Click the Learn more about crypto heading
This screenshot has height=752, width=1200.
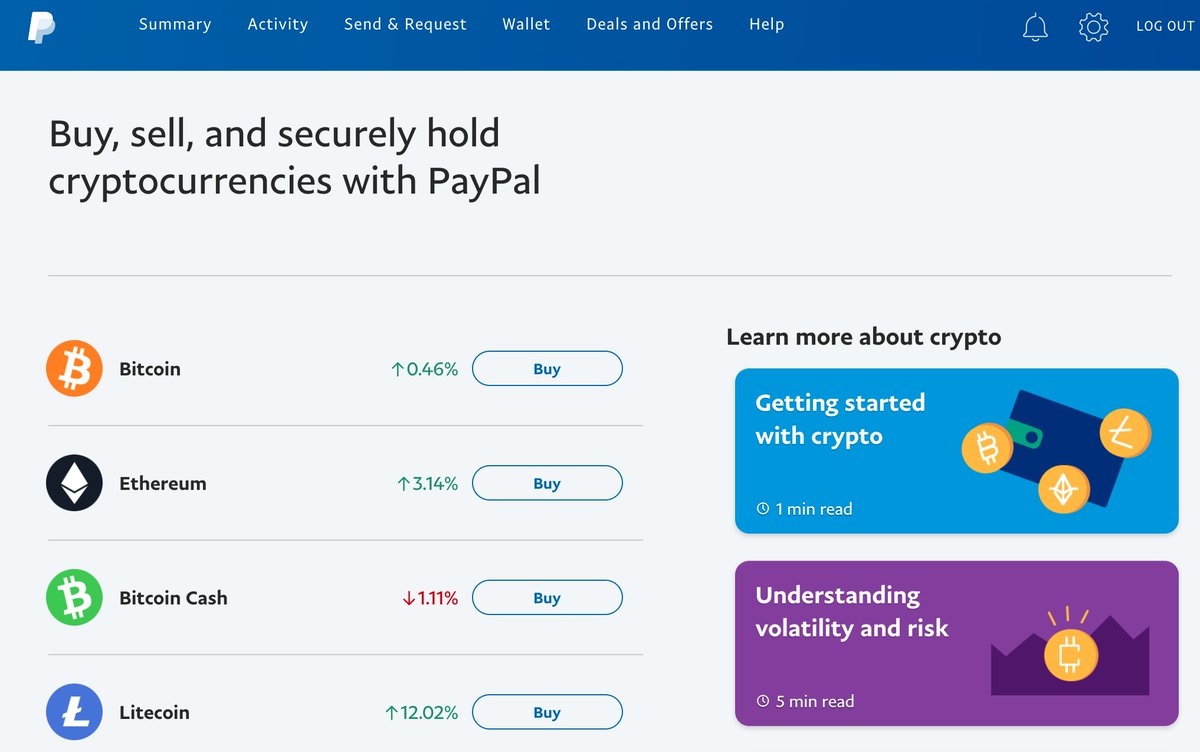pos(864,337)
